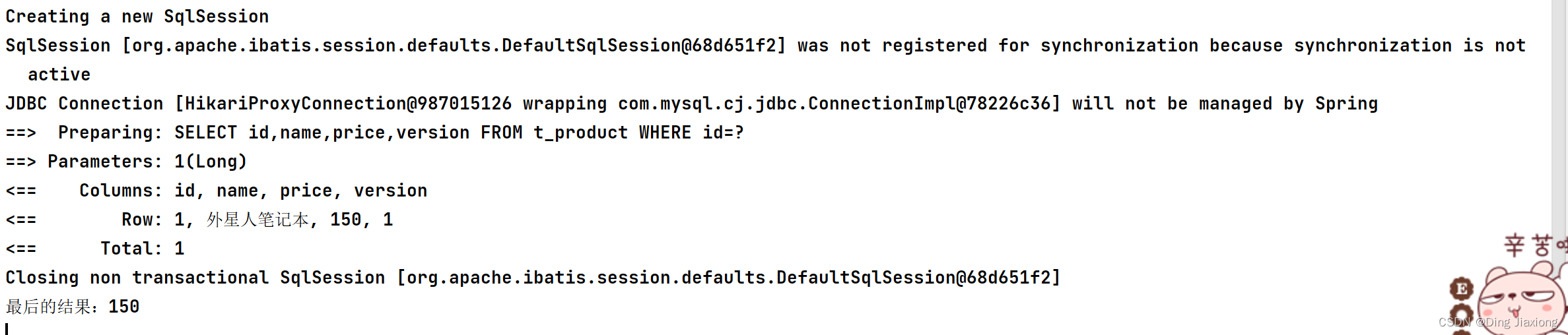Click the "Closing non transactional SqlSession" text
This screenshot has height=335, width=1568.
tap(195, 278)
